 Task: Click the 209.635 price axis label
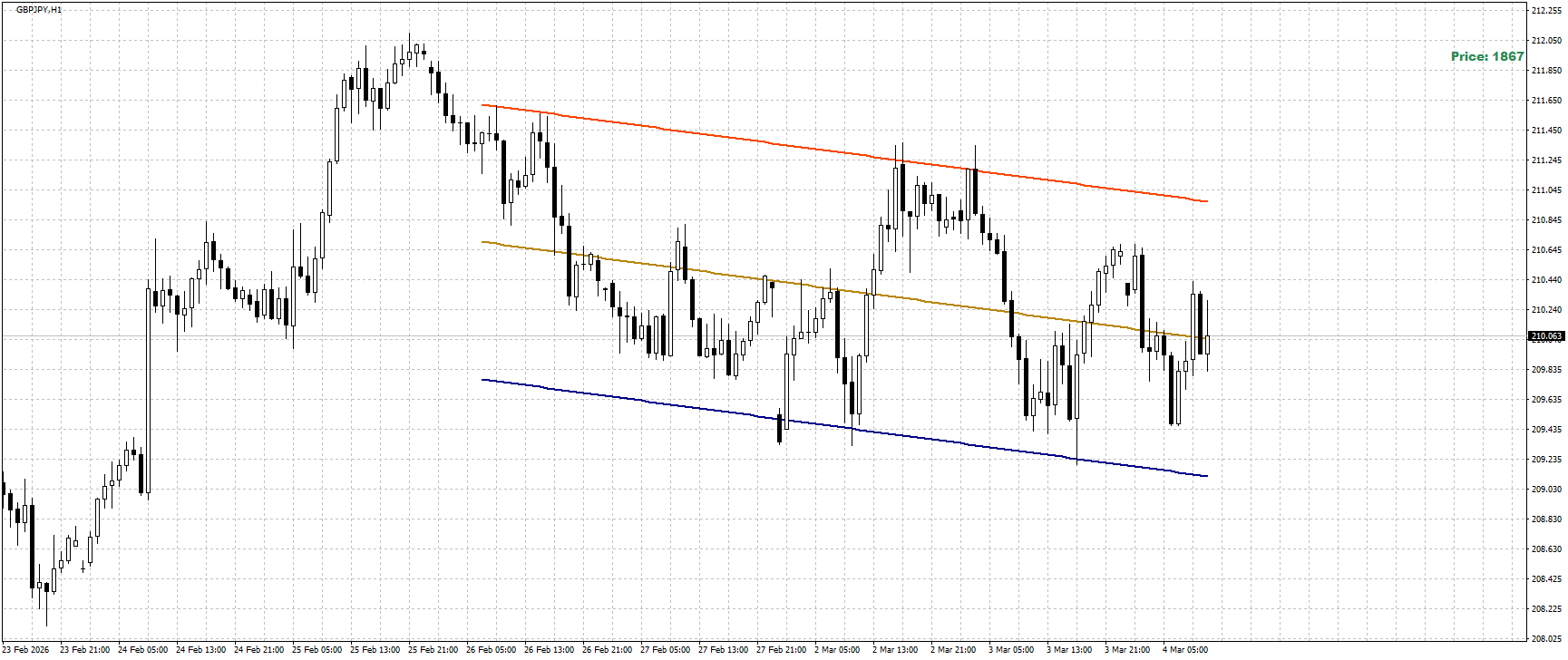(x=1545, y=400)
